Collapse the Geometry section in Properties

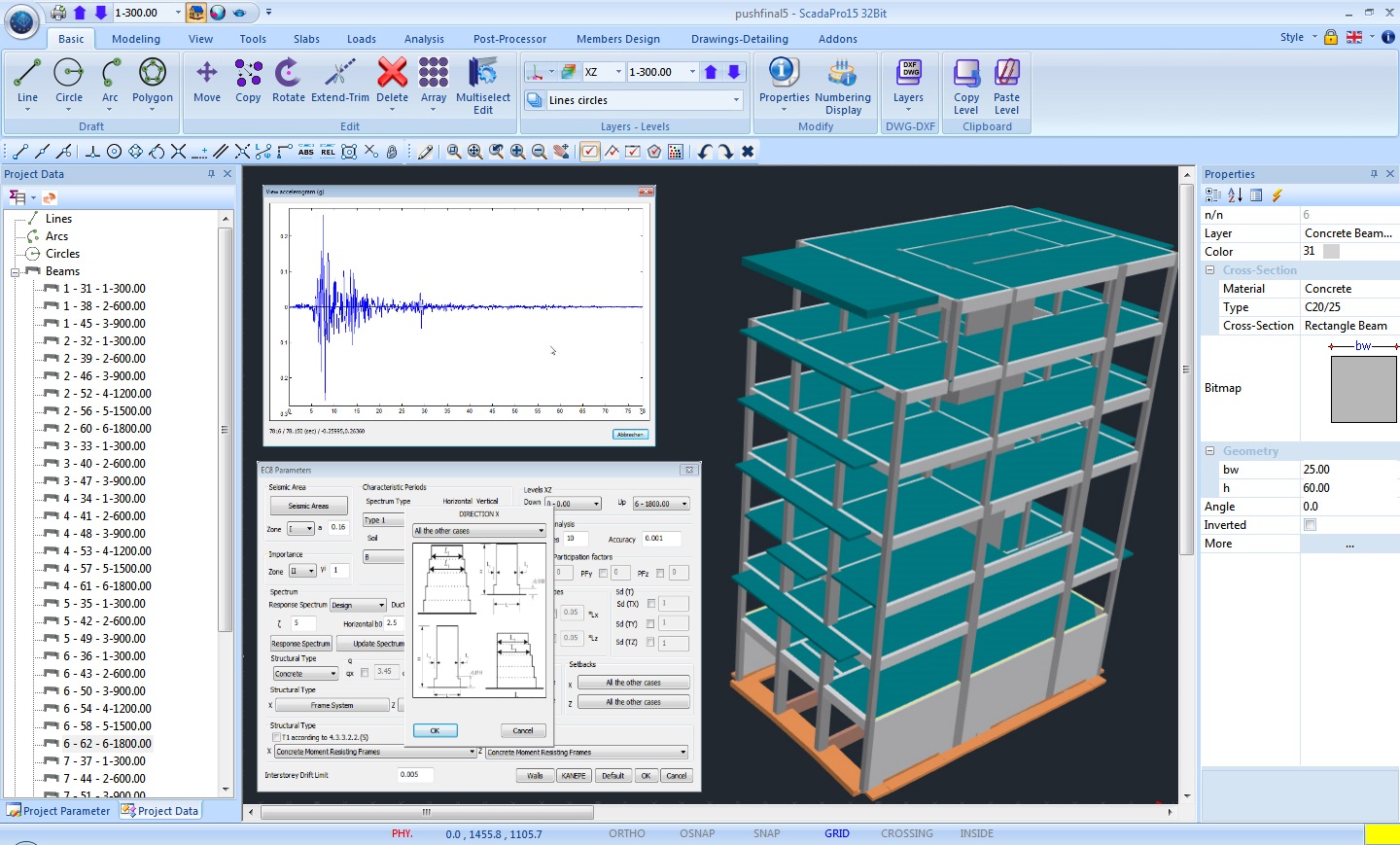[1210, 451]
